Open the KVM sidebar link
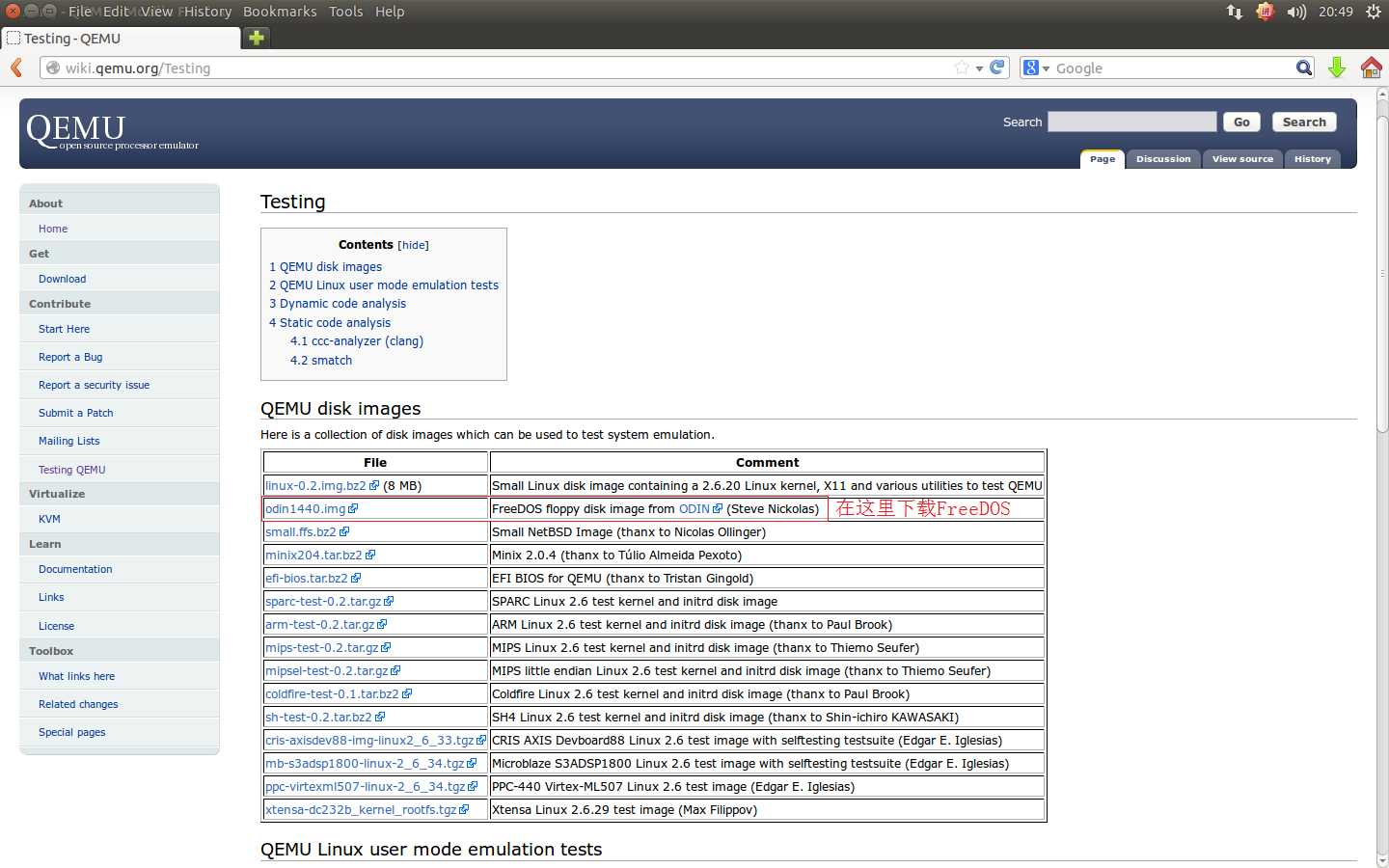 (49, 519)
